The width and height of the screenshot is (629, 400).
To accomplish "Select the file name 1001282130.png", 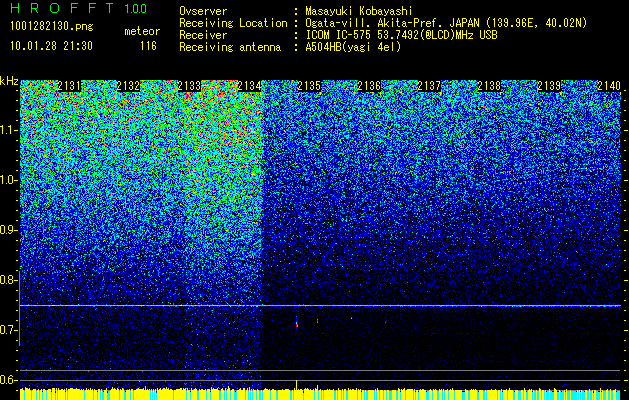I will pyautogui.click(x=52, y=26).
